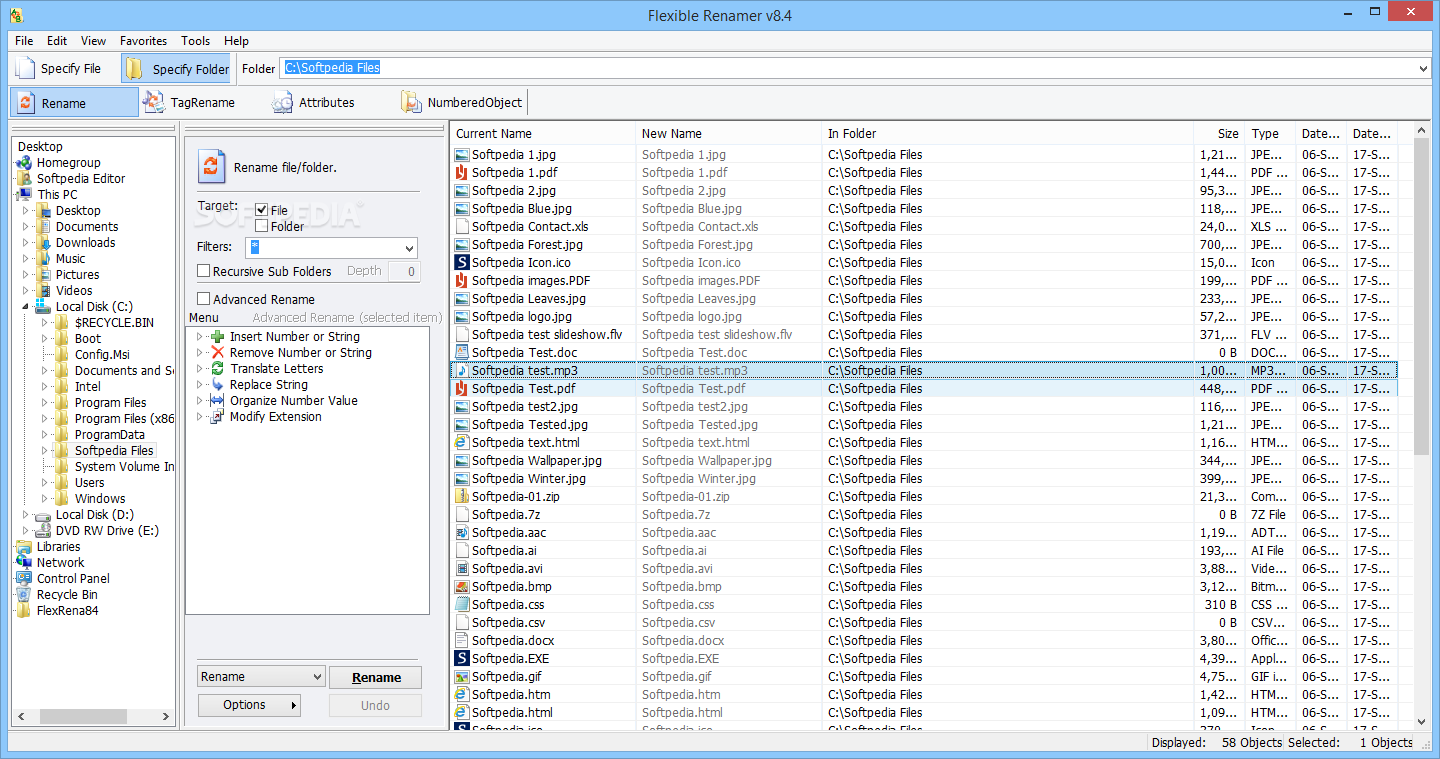Screen dimensions: 1440x759
Task: Click the TagRename tab icon
Action: tap(154, 102)
